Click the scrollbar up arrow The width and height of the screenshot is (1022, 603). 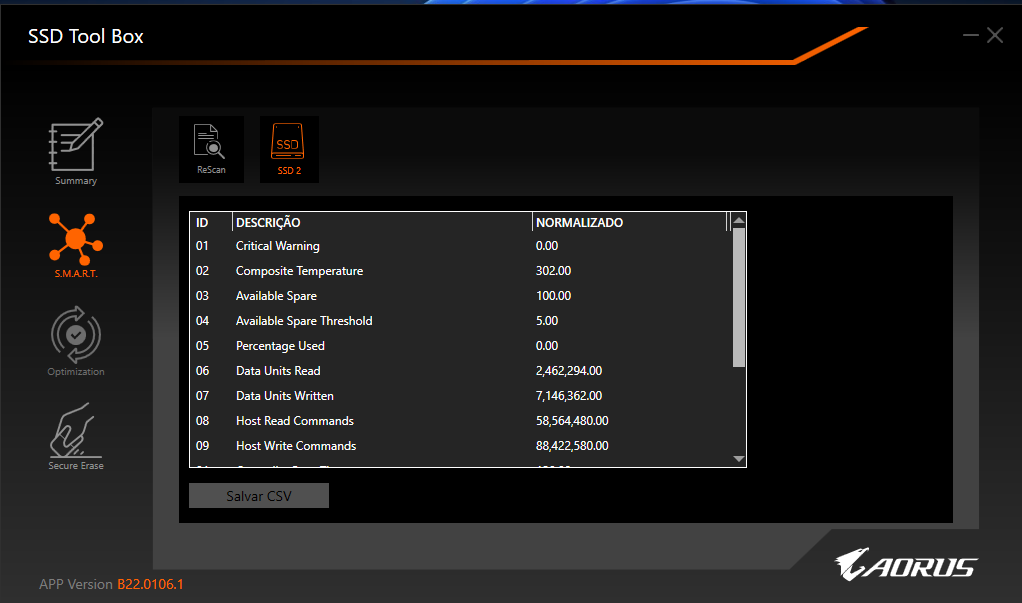click(738, 218)
